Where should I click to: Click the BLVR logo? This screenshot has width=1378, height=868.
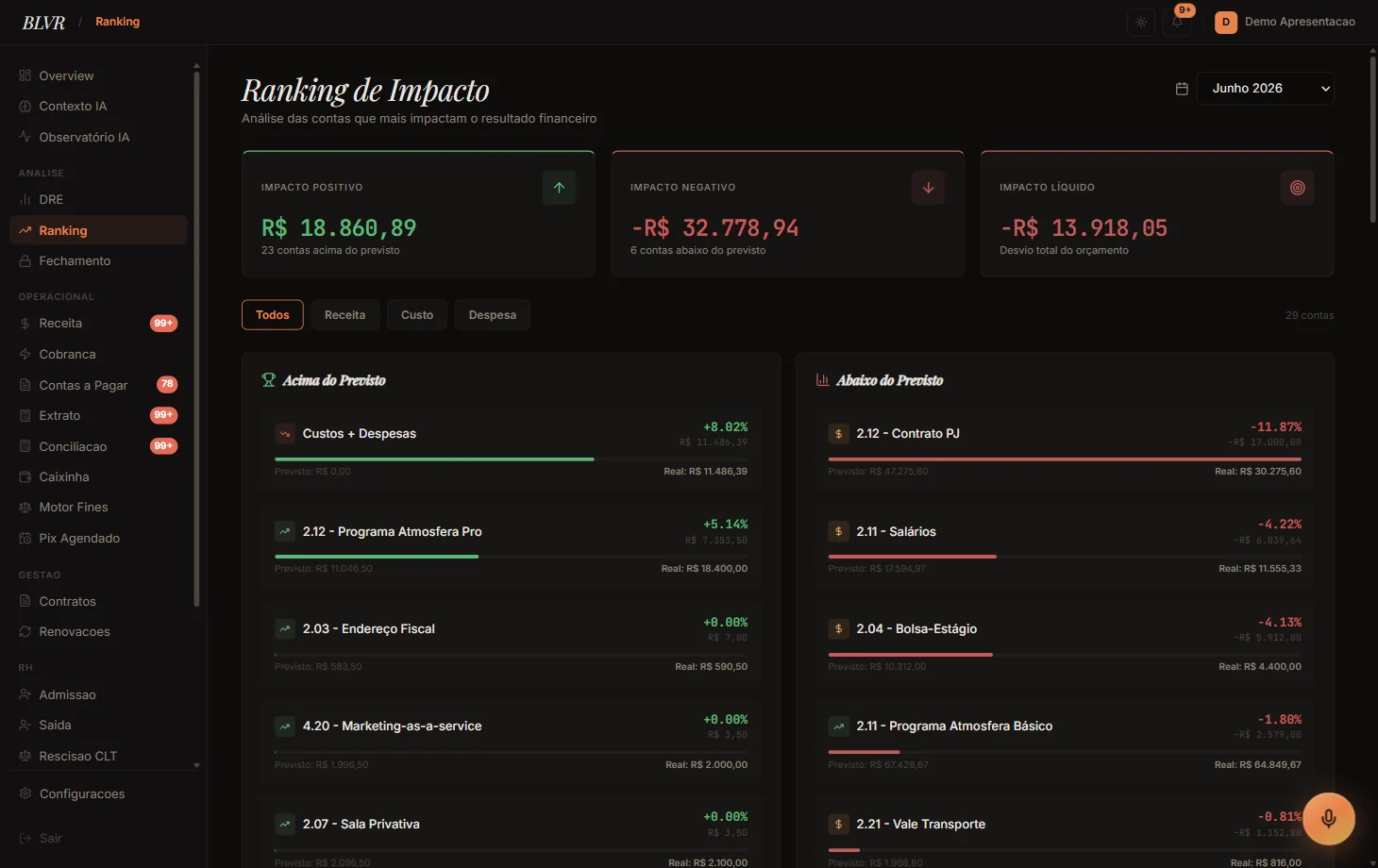point(43,23)
